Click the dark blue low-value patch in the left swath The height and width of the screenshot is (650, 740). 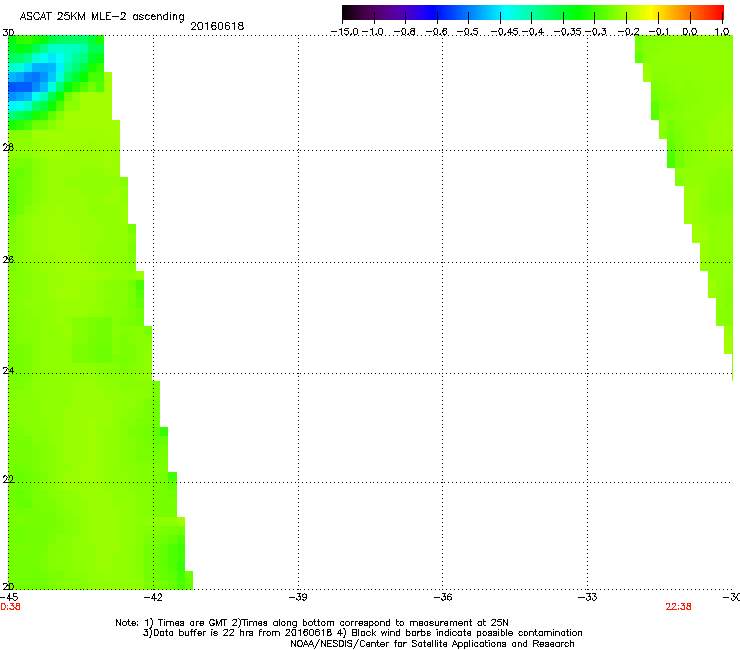[24, 83]
